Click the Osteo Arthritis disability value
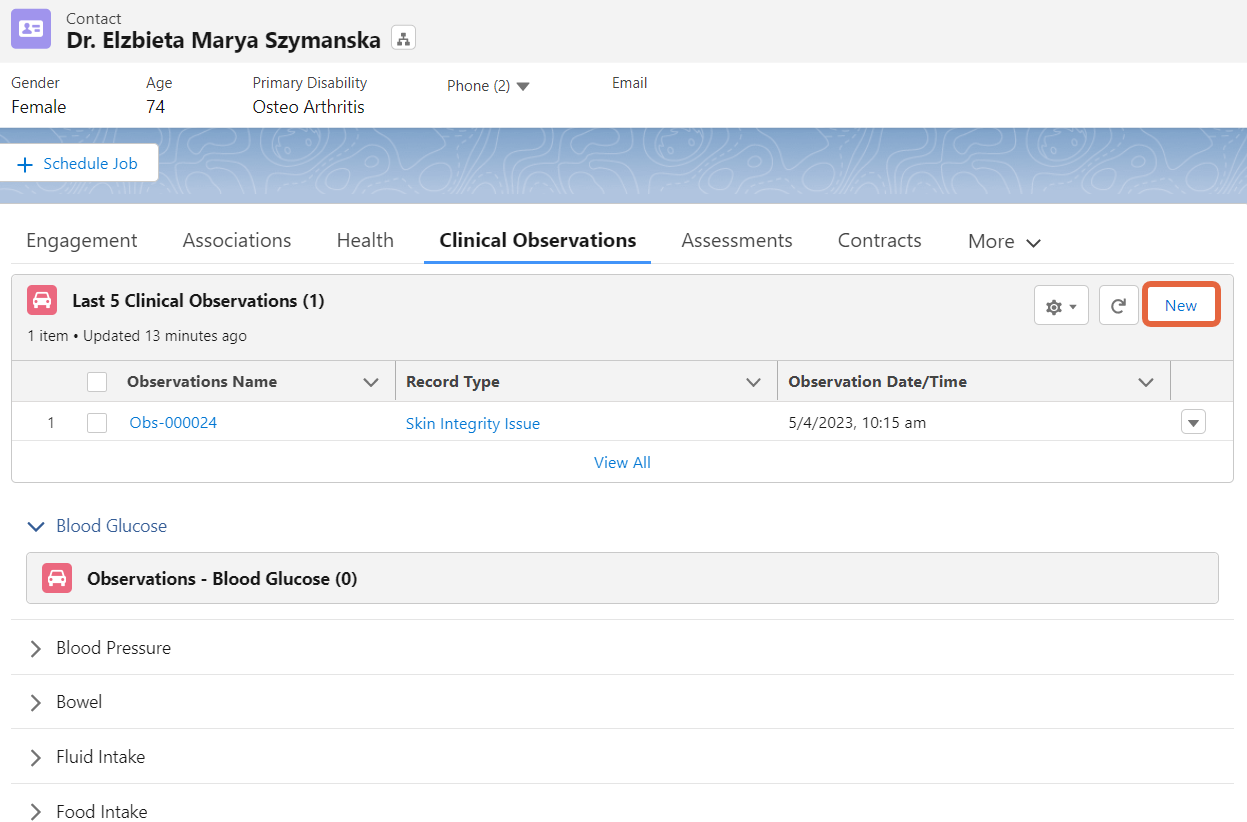Image resolution: width=1247 pixels, height=822 pixels. 309,107
